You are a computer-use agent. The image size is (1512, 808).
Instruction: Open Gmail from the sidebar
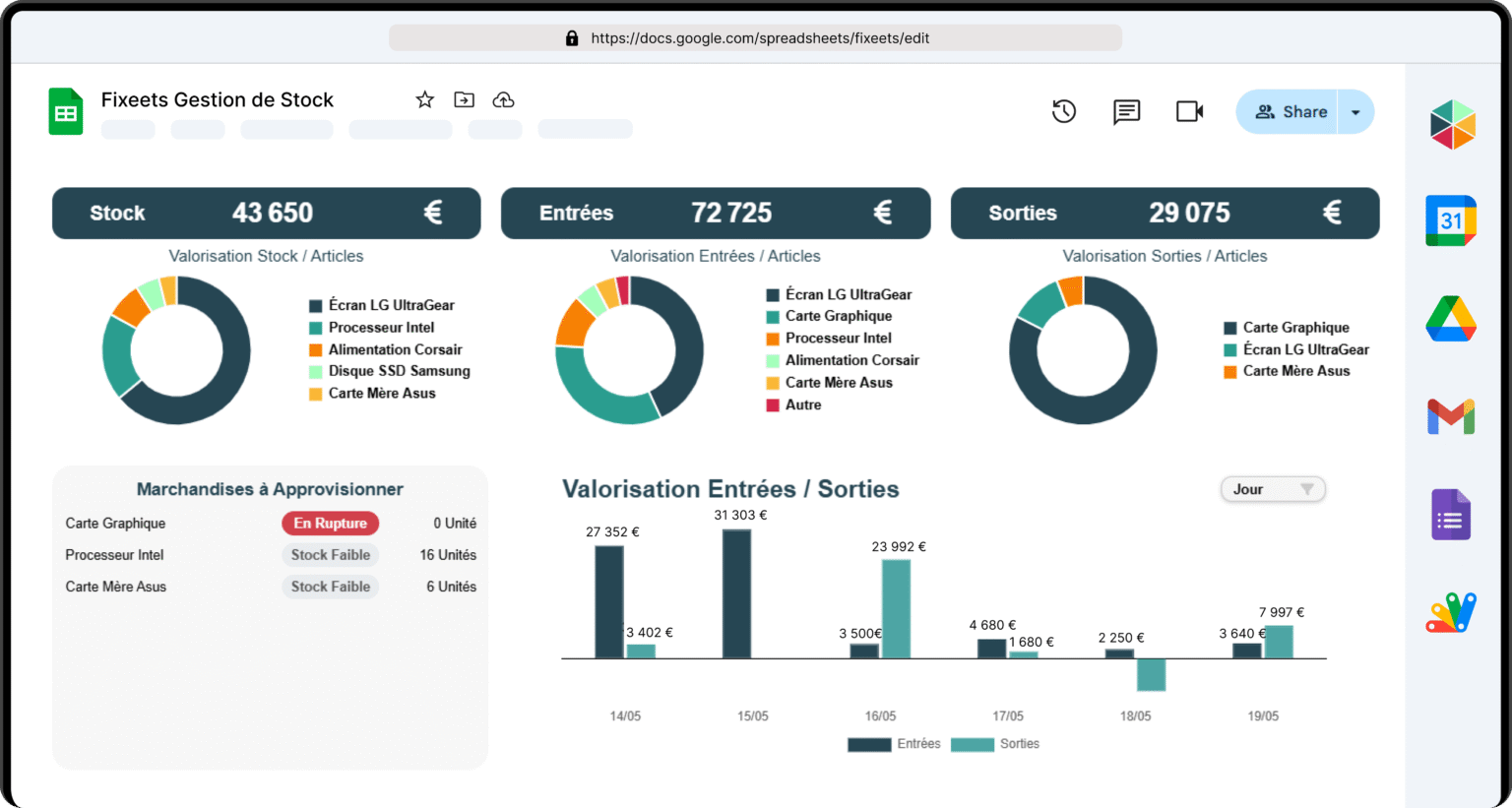click(1451, 417)
